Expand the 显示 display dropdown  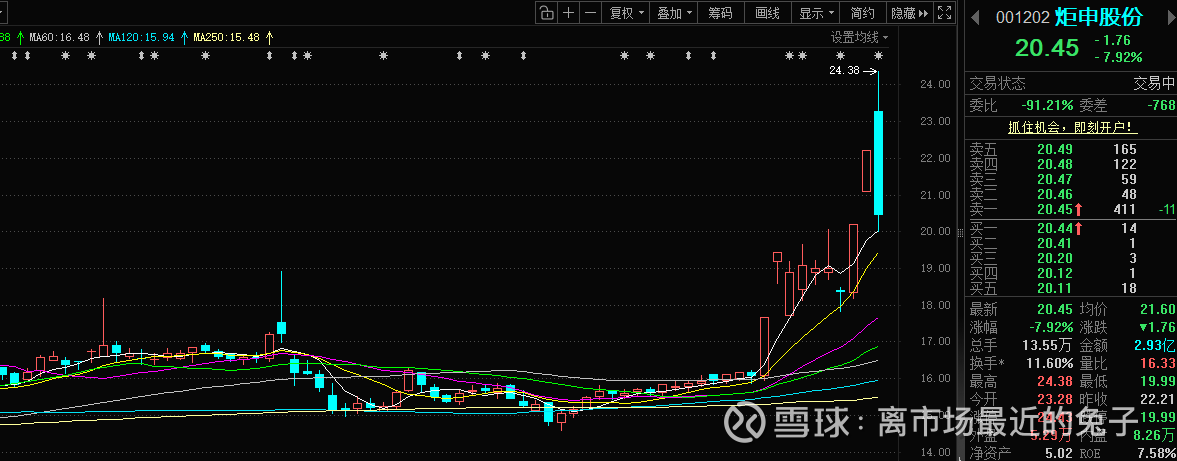coord(816,12)
